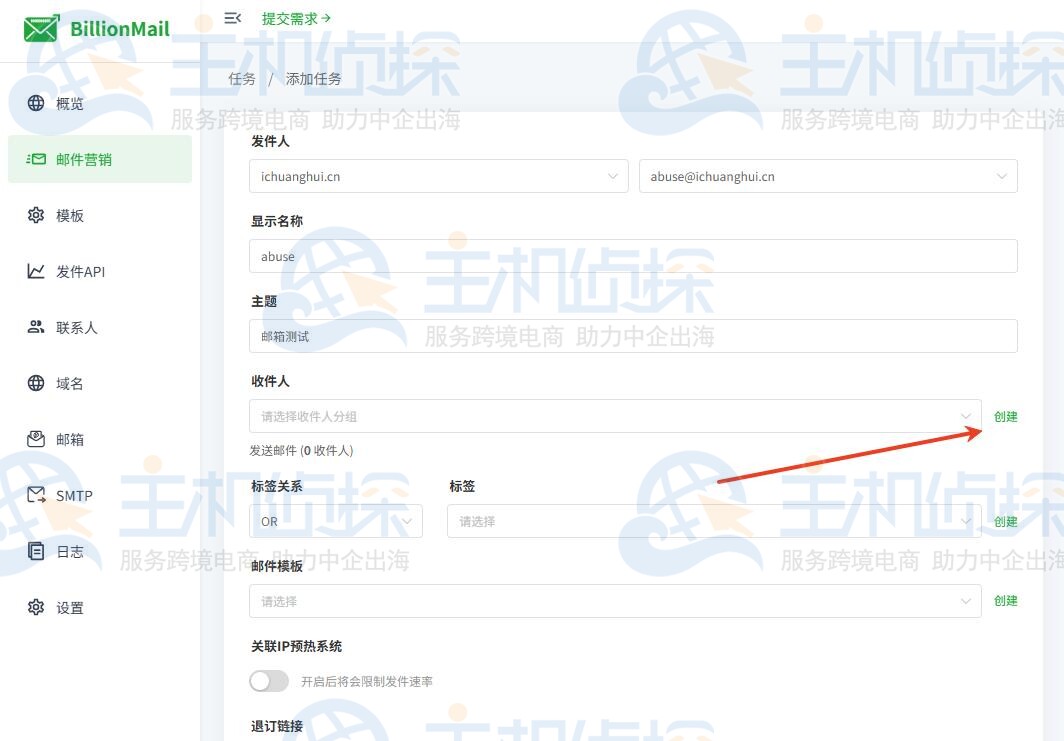Open the abuse@ichuanghui.cn sender address dropdown
The width and height of the screenshot is (1064, 741).
tap(827, 176)
